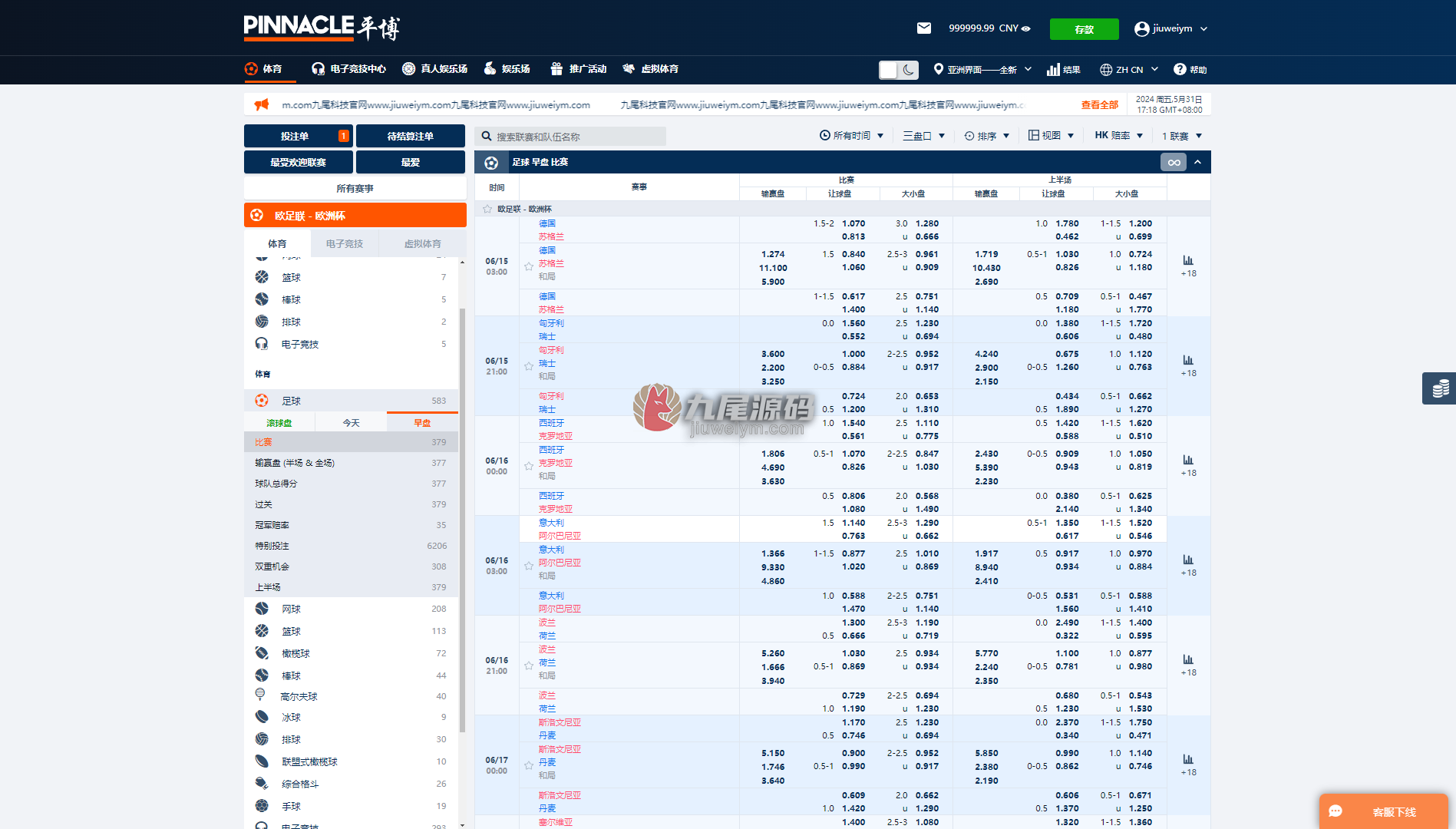The image size is (1456, 829).
Task: Click the announcement megaphone icon
Action: point(262,104)
